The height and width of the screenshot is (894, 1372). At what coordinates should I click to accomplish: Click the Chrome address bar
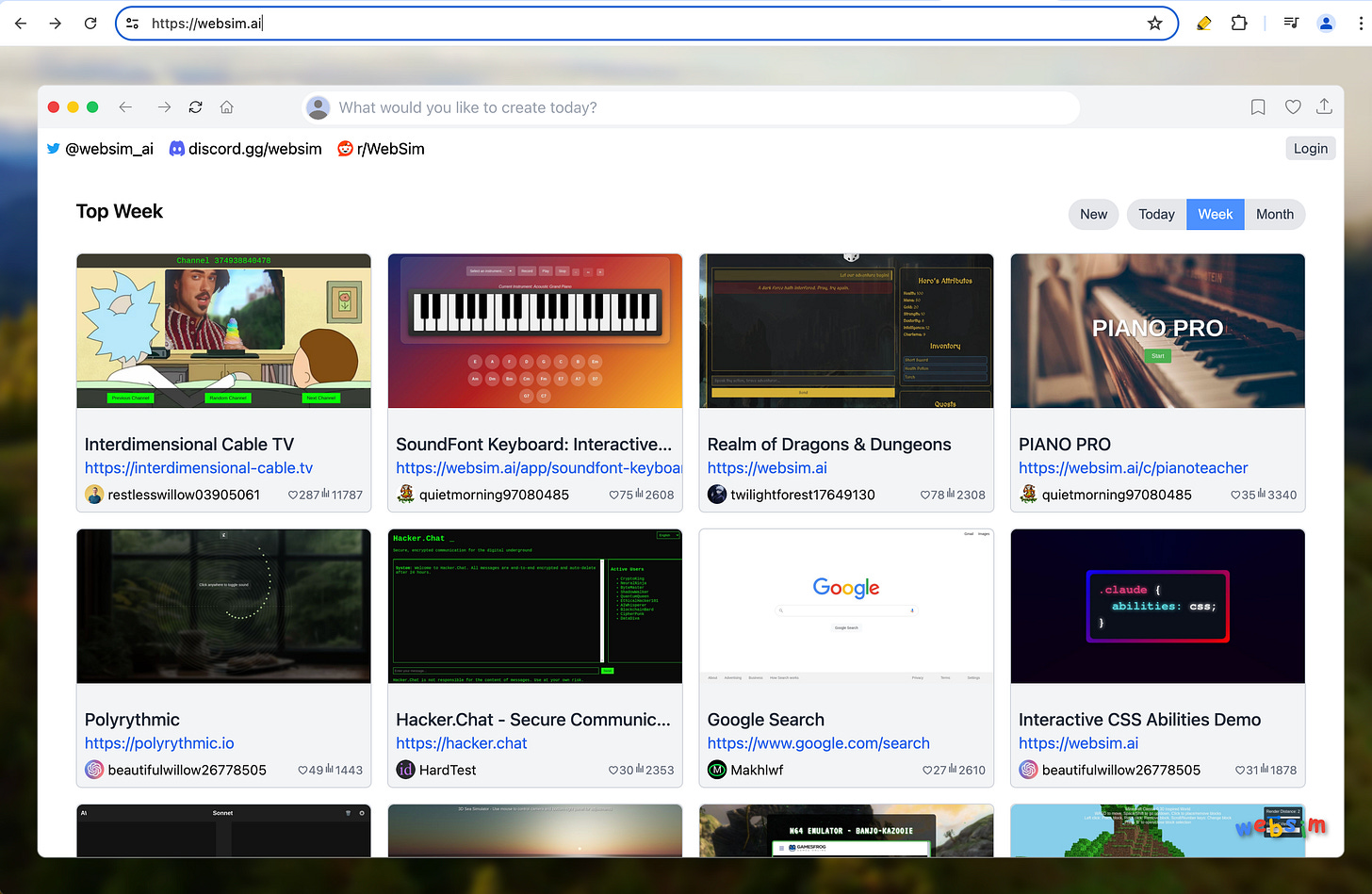click(x=646, y=24)
